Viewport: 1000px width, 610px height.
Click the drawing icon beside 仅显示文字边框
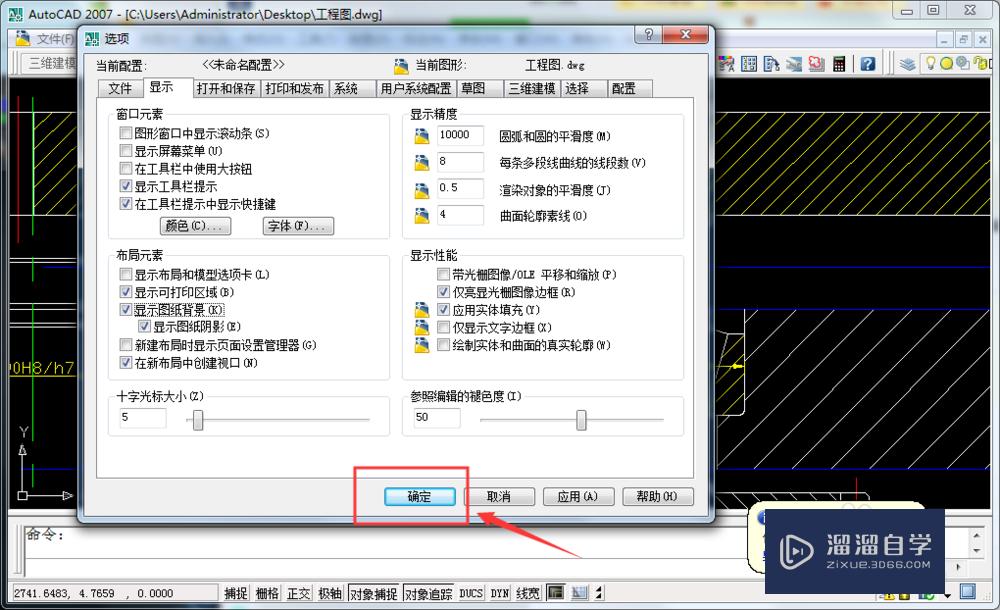tap(422, 328)
